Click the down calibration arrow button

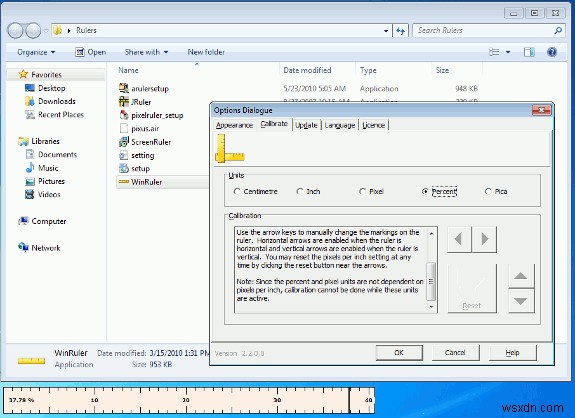(521, 301)
